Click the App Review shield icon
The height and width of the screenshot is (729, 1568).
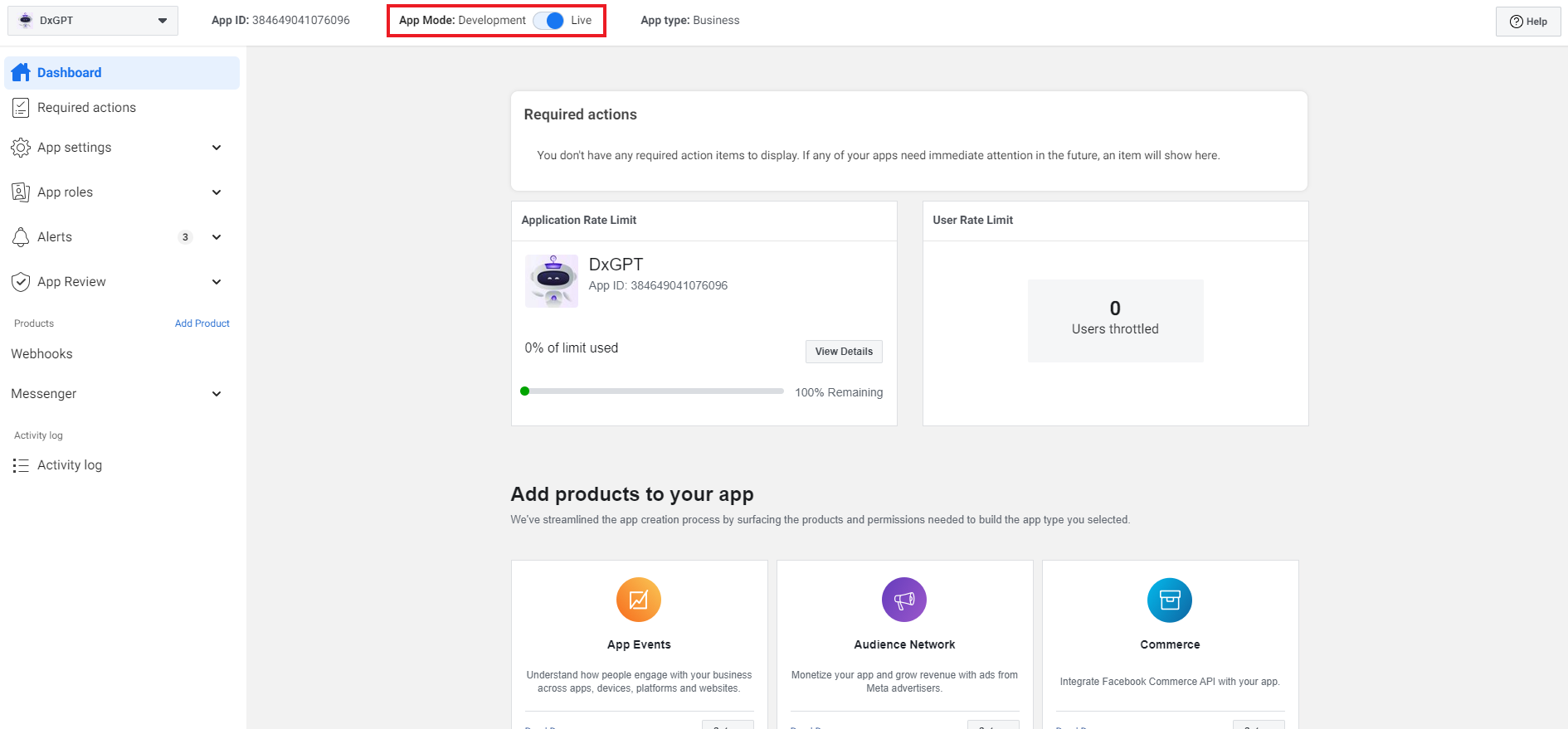pos(21,282)
